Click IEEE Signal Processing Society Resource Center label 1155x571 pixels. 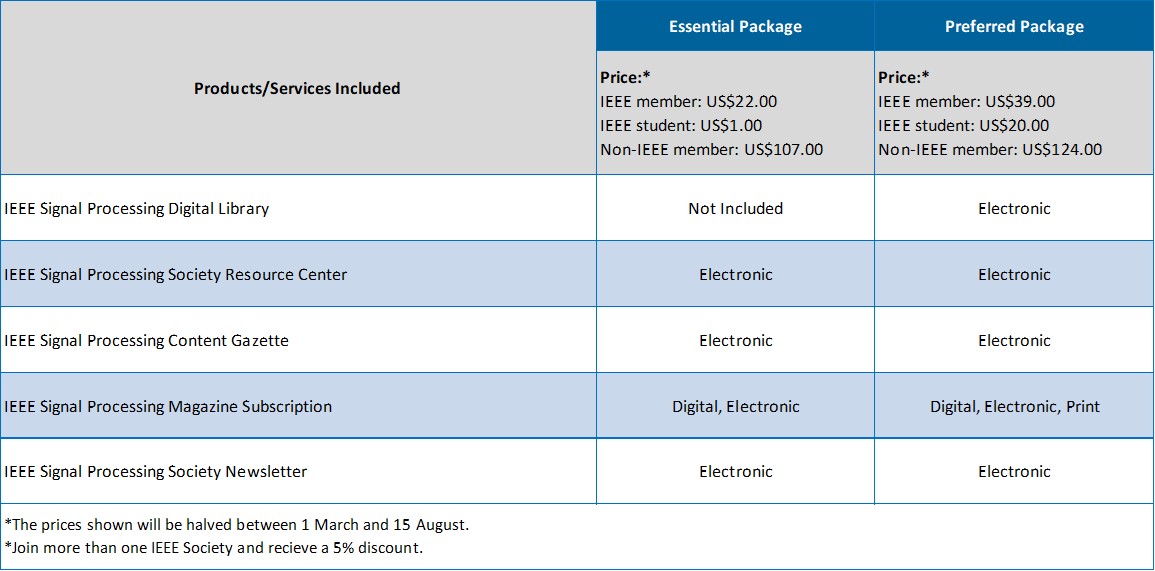pos(175,275)
